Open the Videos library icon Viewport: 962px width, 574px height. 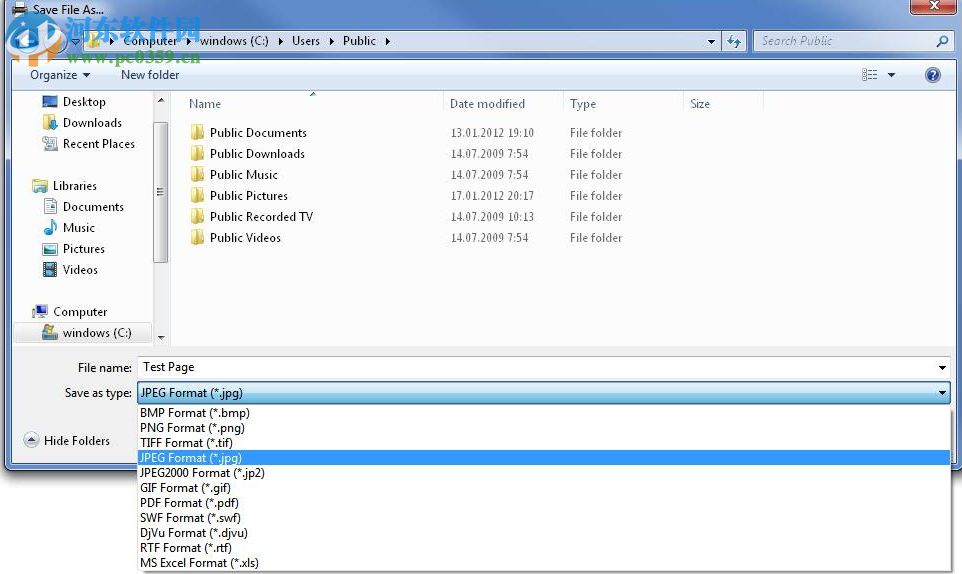tap(50, 270)
